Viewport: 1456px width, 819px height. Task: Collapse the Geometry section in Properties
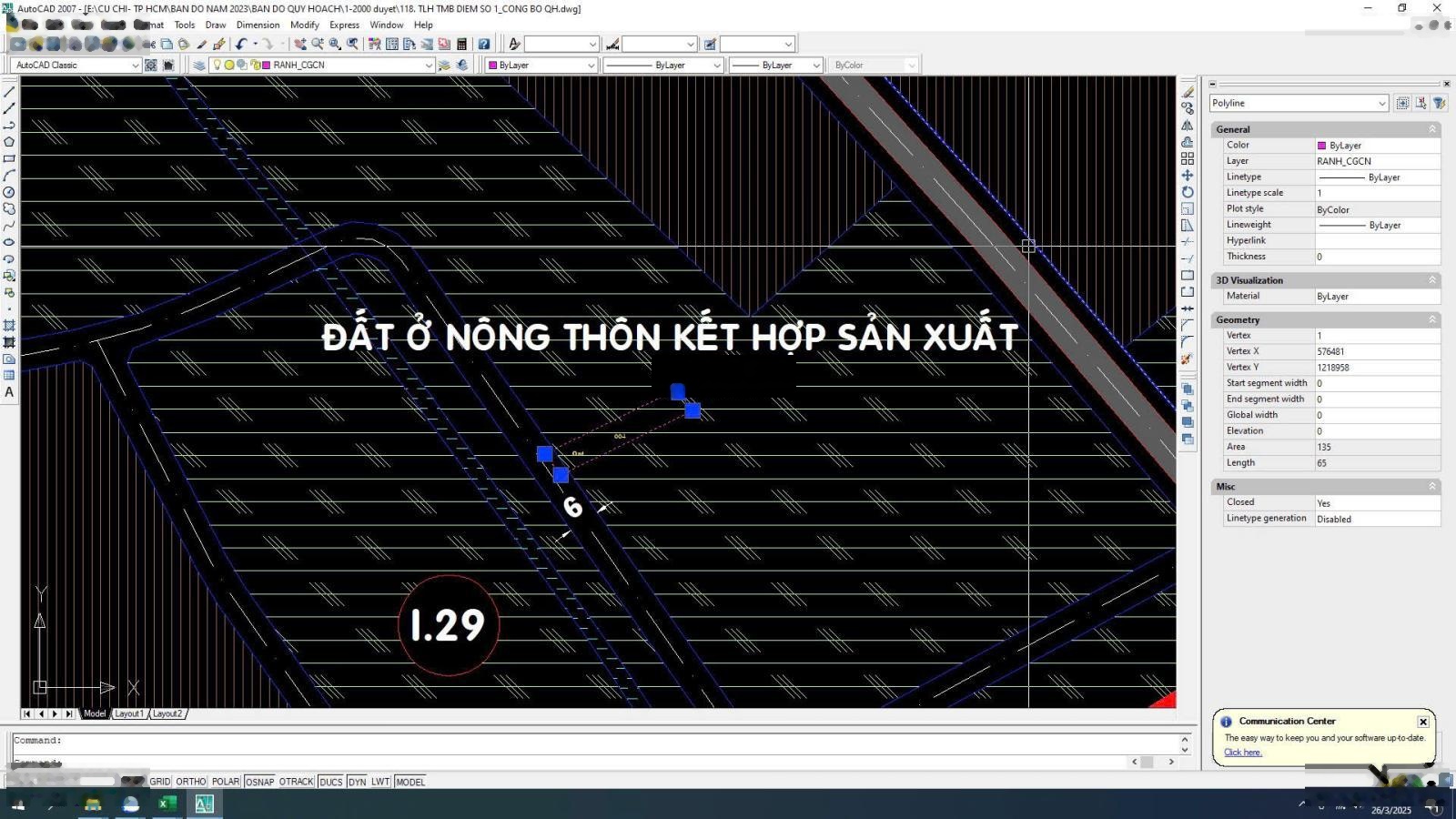pos(1431,320)
